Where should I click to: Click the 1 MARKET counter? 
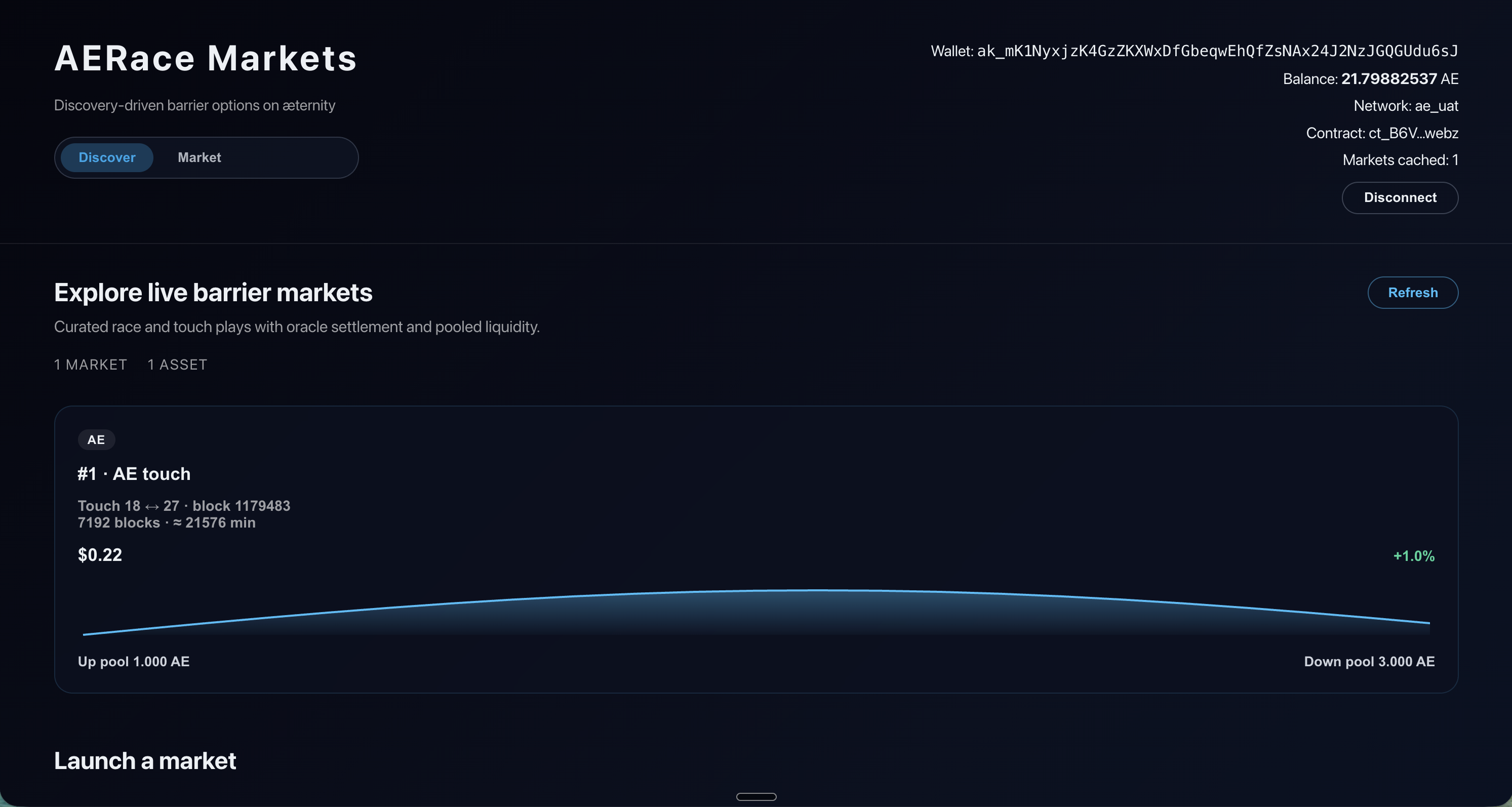(91, 365)
